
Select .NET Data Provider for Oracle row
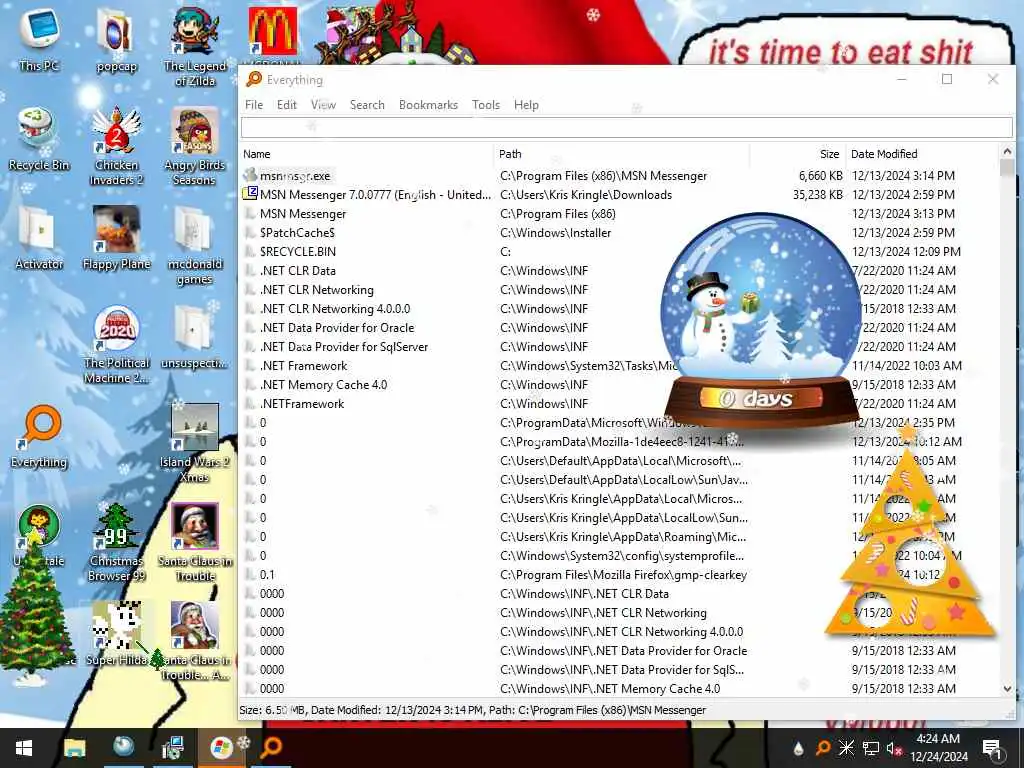click(x=620, y=328)
